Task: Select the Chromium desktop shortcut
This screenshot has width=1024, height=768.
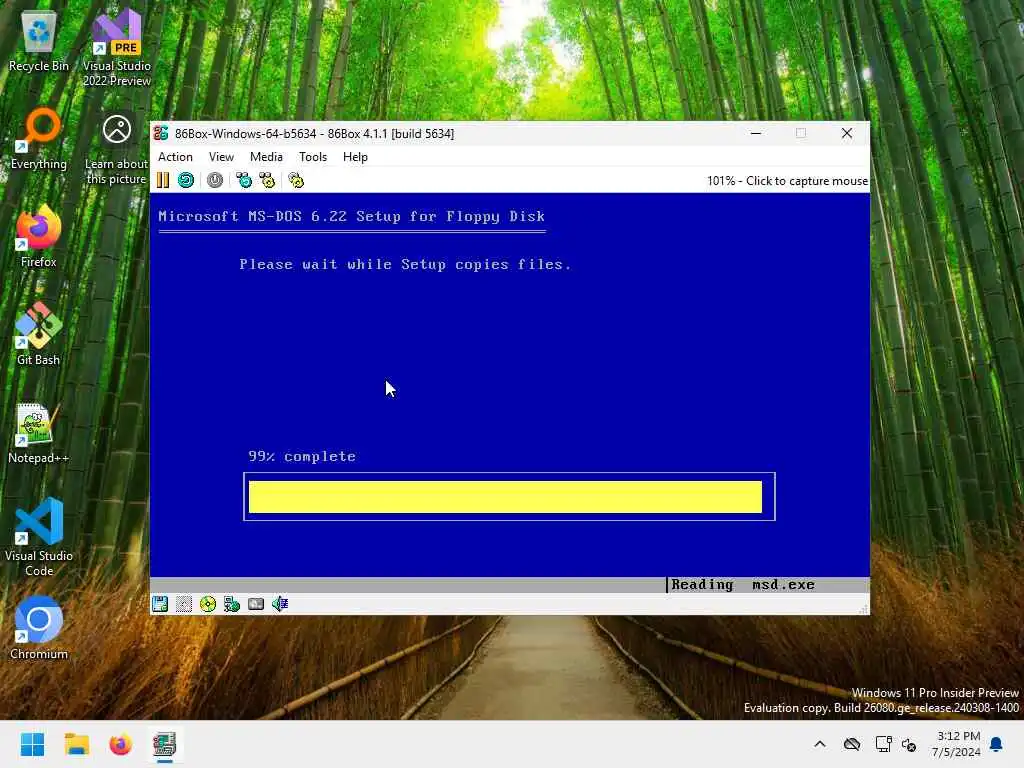Action: coord(39,629)
